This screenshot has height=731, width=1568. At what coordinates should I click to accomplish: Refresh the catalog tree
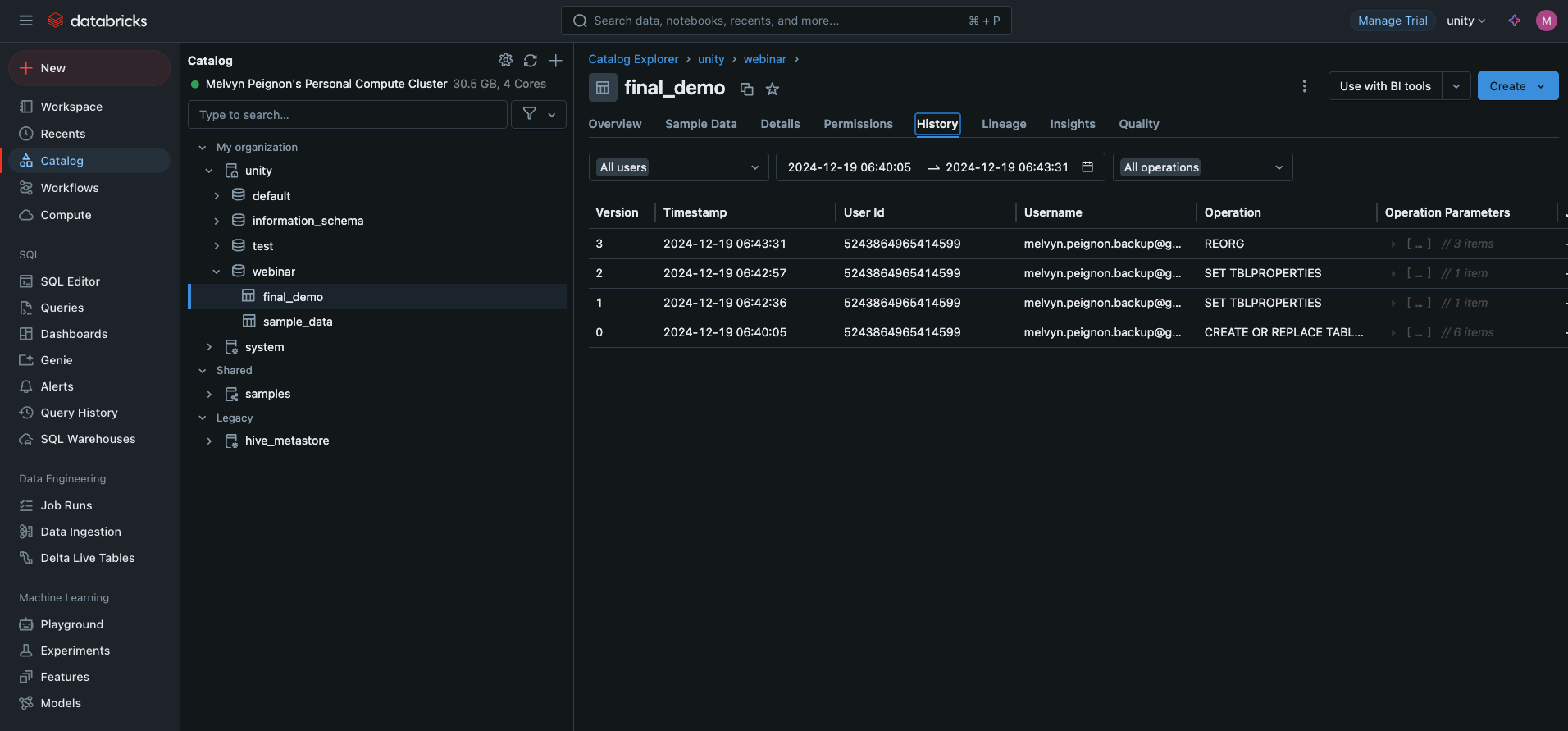[x=531, y=60]
